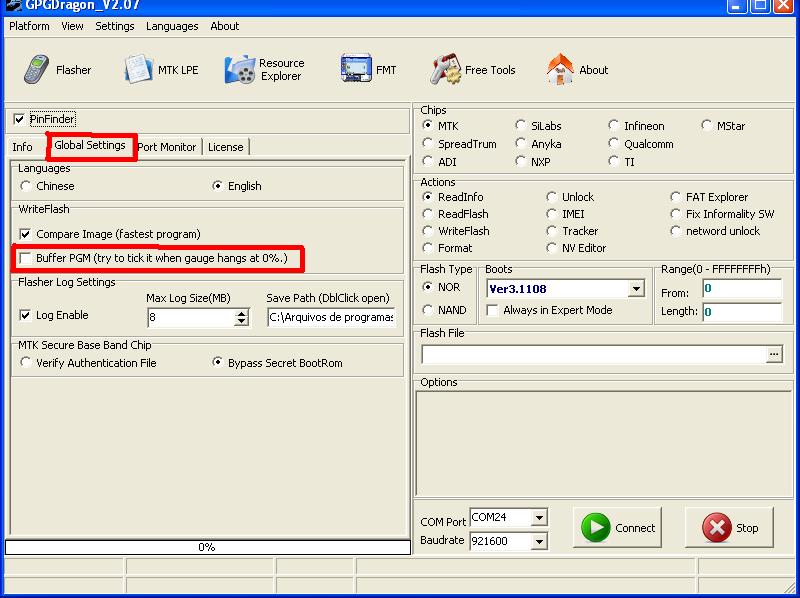This screenshot has height=598, width=800.
Task: Click the 0% progress bar
Action: (208, 547)
